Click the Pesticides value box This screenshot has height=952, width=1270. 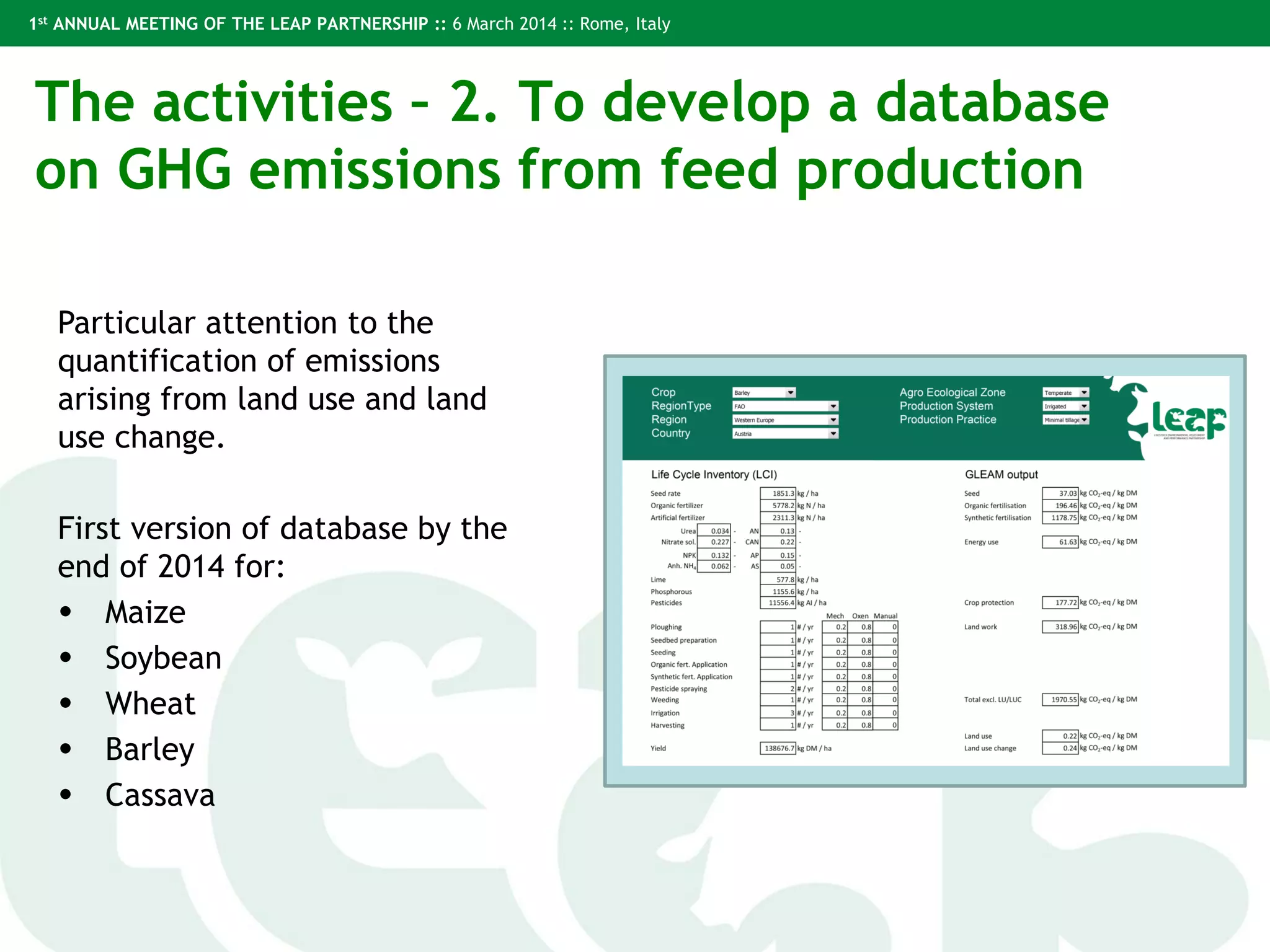point(778,603)
